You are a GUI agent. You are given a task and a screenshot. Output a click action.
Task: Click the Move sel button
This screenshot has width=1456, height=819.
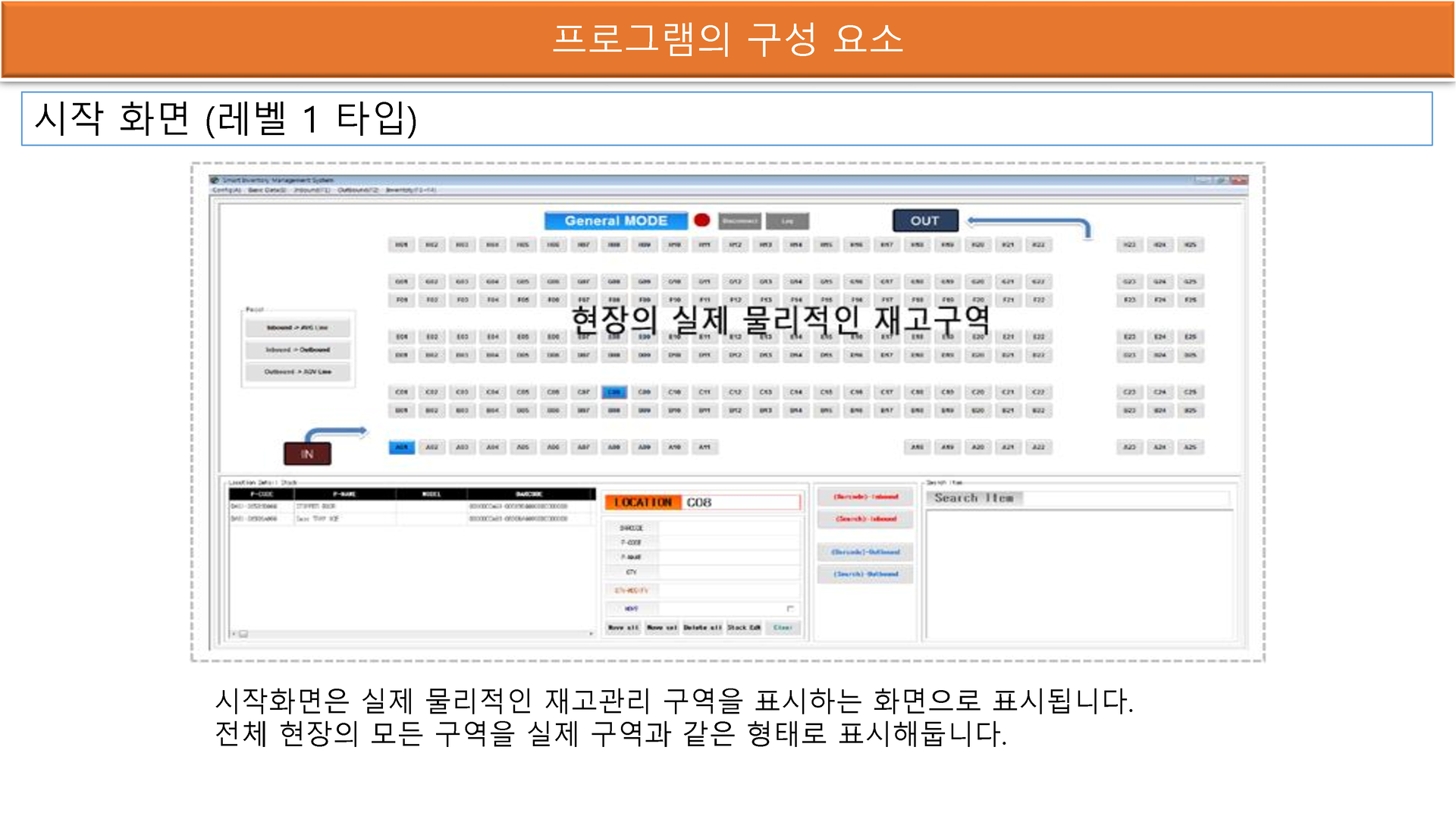[662, 628]
